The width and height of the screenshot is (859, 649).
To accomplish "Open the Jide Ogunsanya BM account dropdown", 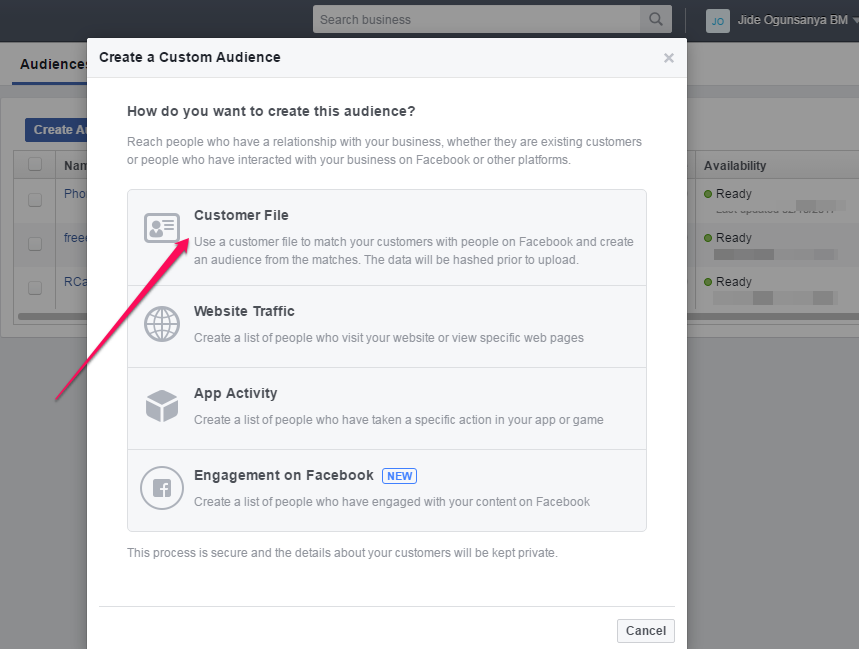I will (x=797, y=20).
